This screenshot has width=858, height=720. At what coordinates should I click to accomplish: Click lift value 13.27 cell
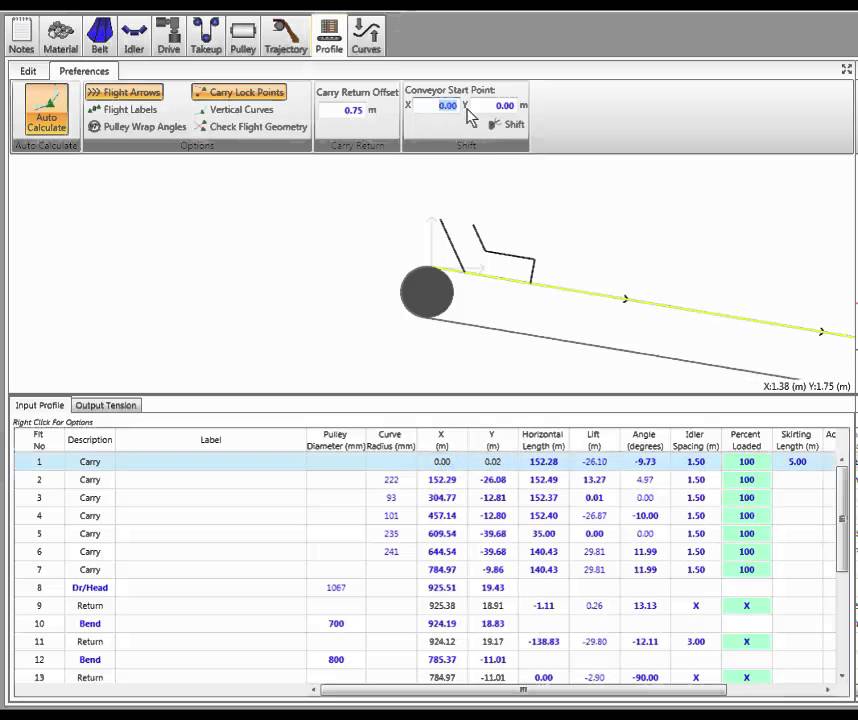click(594, 480)
